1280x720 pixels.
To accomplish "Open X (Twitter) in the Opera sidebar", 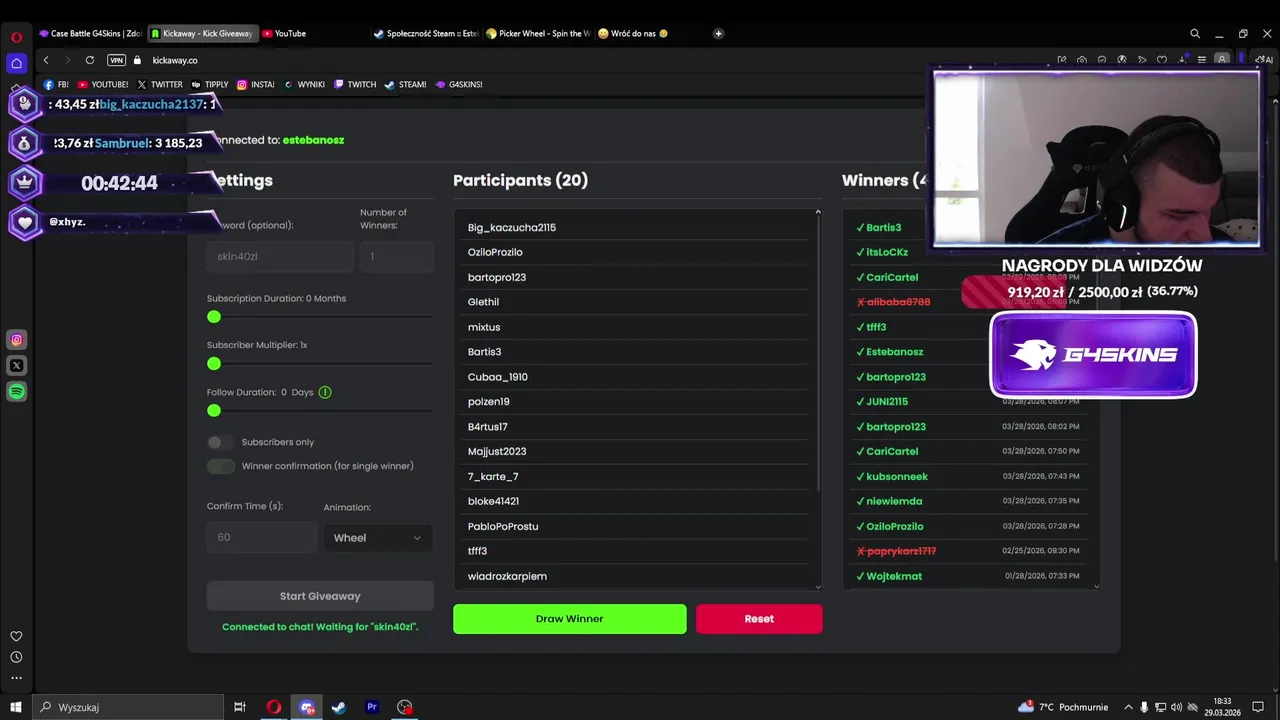I will (16, 366).
